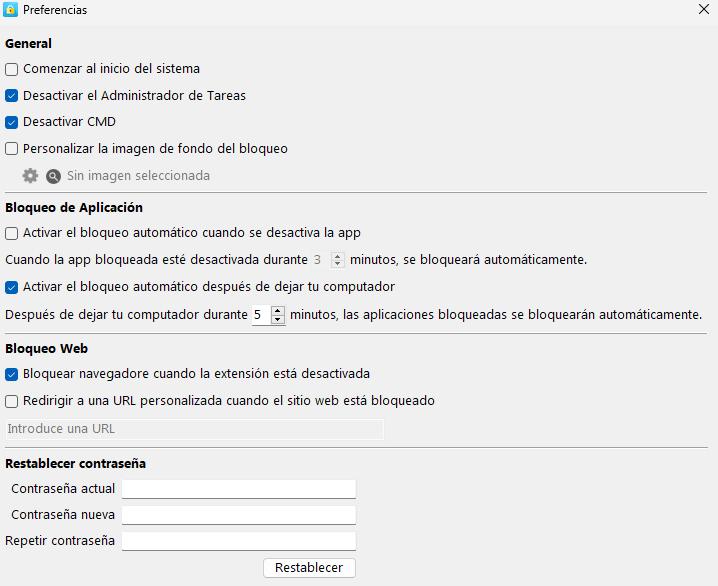The image size is (718, 586).
Task: Select the Repetir contraseña field
Action: [x=238, y=541]
